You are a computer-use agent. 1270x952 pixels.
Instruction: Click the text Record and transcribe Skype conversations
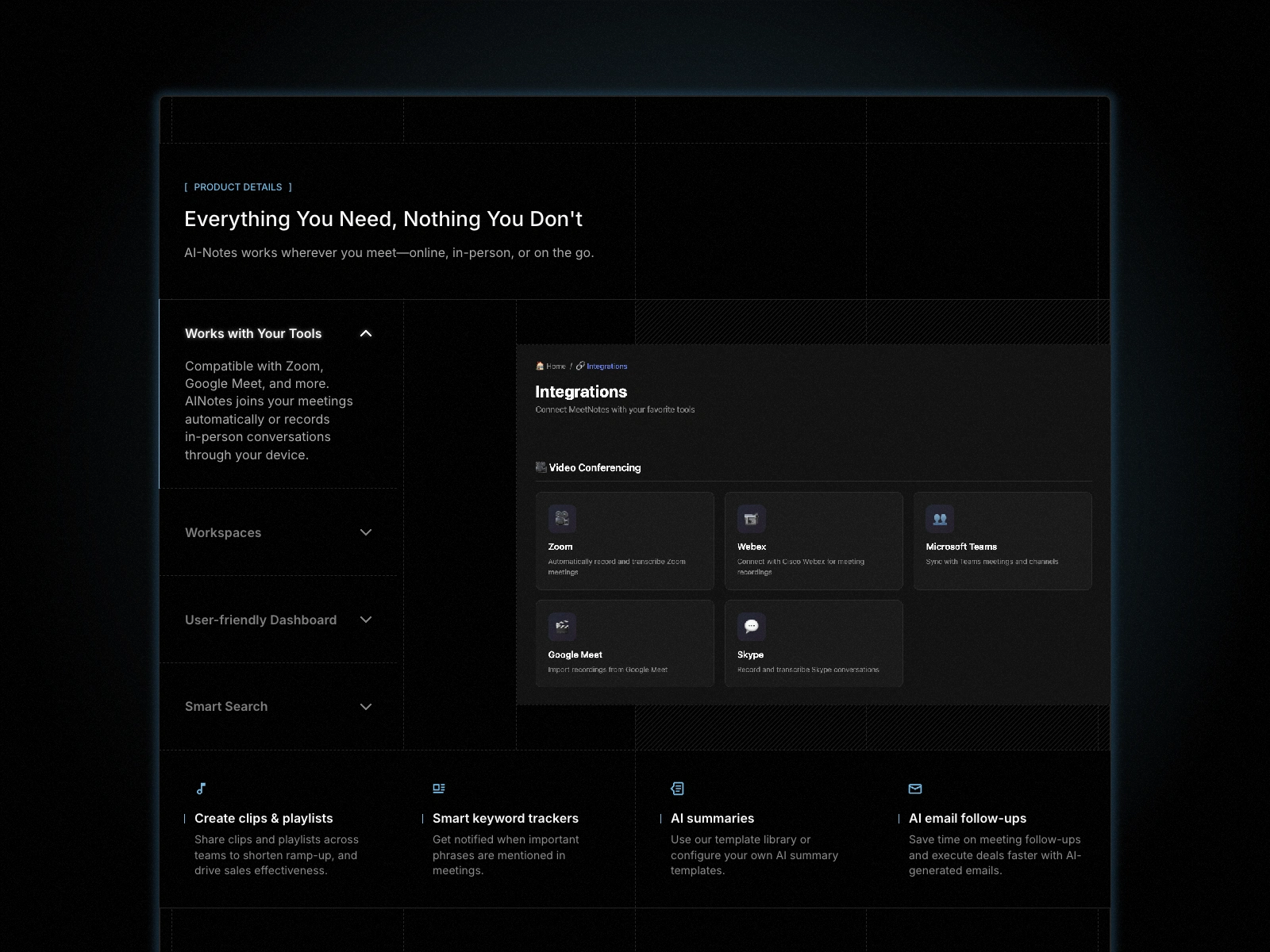tap(808, 670)
